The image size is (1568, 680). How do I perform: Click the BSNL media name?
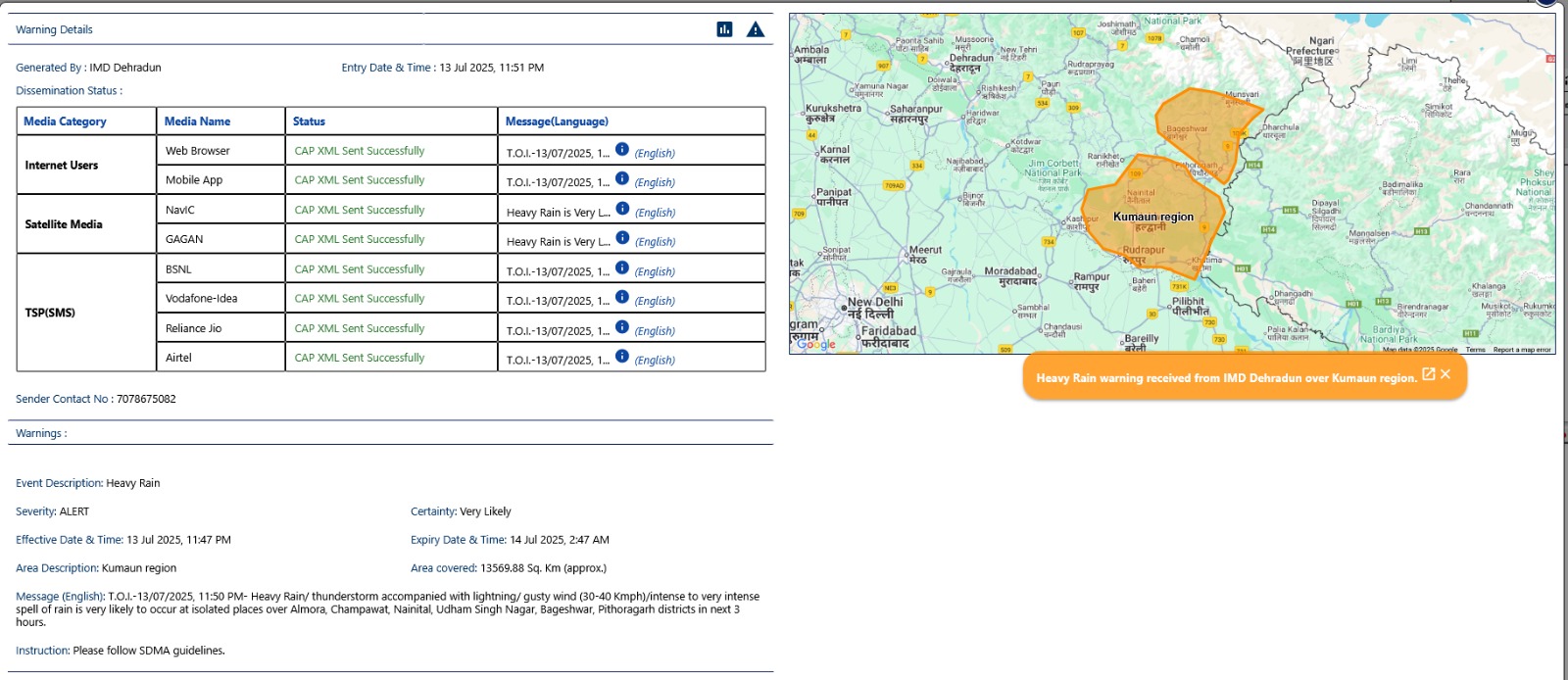pos(178,269)
